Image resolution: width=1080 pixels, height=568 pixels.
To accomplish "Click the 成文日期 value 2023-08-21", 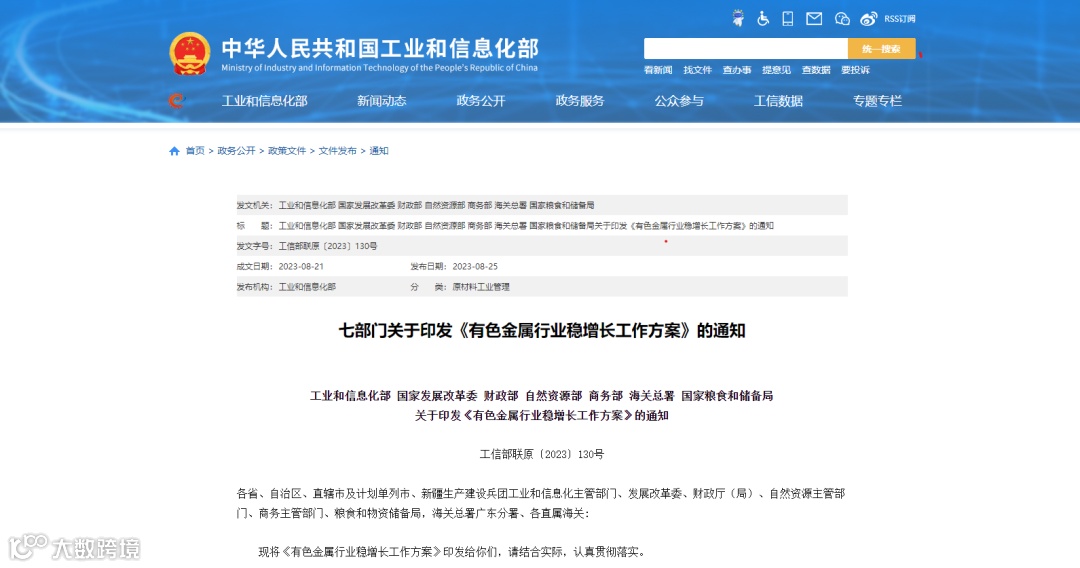I will [301, 266].
